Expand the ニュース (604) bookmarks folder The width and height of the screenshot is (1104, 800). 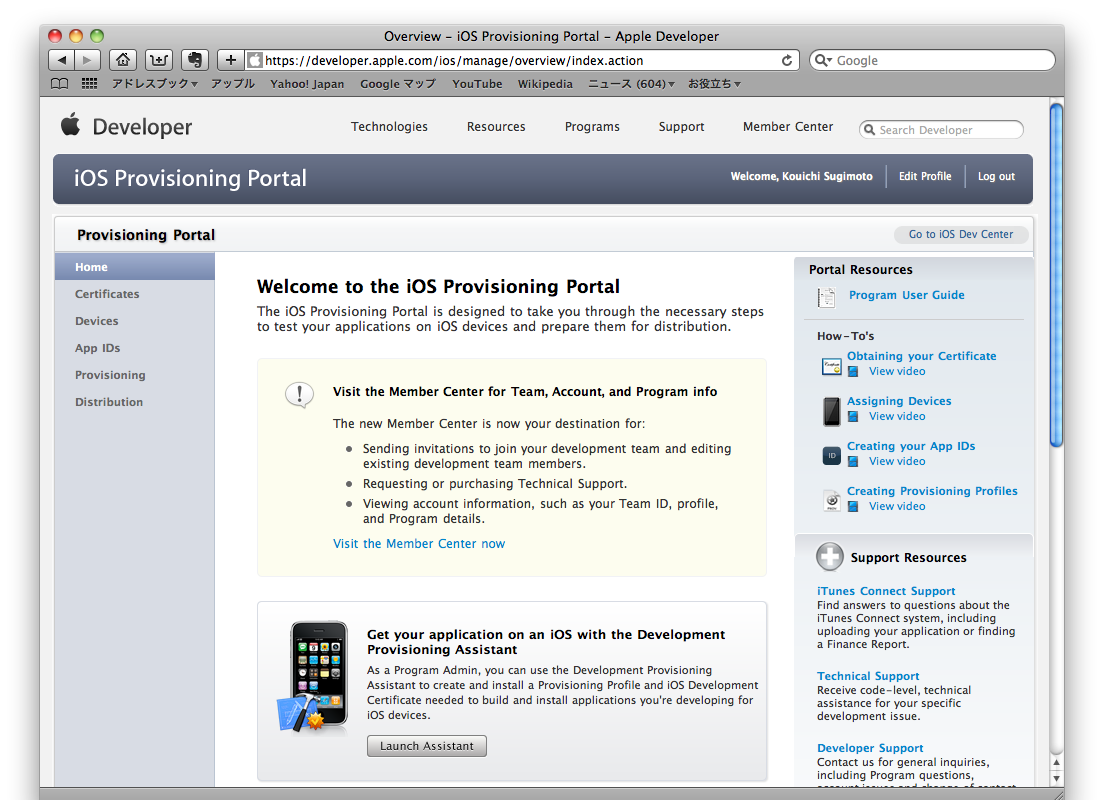(x=630, y=84)
